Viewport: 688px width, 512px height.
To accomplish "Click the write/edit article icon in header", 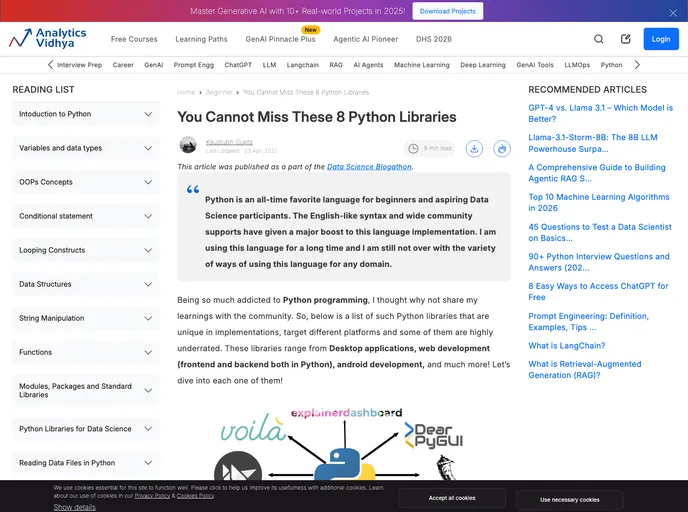I will click(x=626, y=39).
